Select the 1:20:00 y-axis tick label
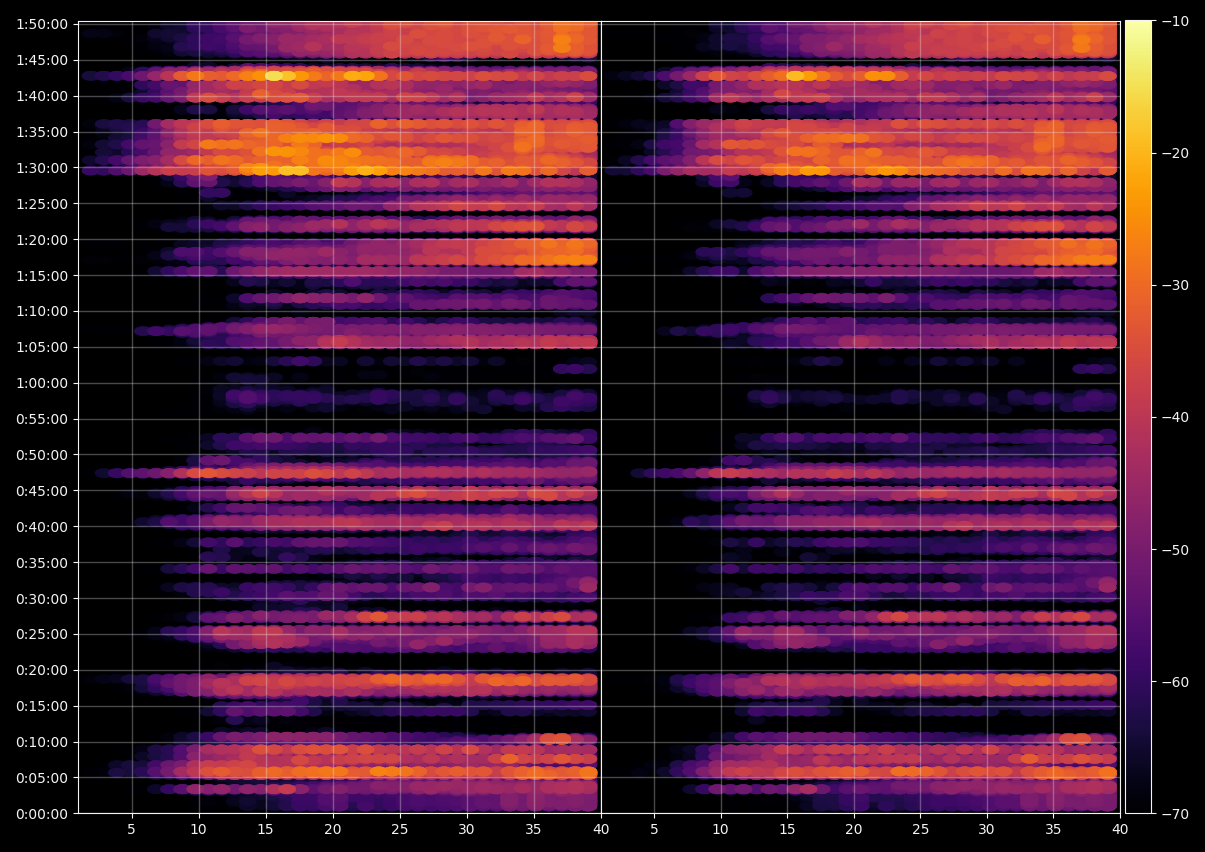This screenshot has width=1205, height=852. tap(42, 240)
